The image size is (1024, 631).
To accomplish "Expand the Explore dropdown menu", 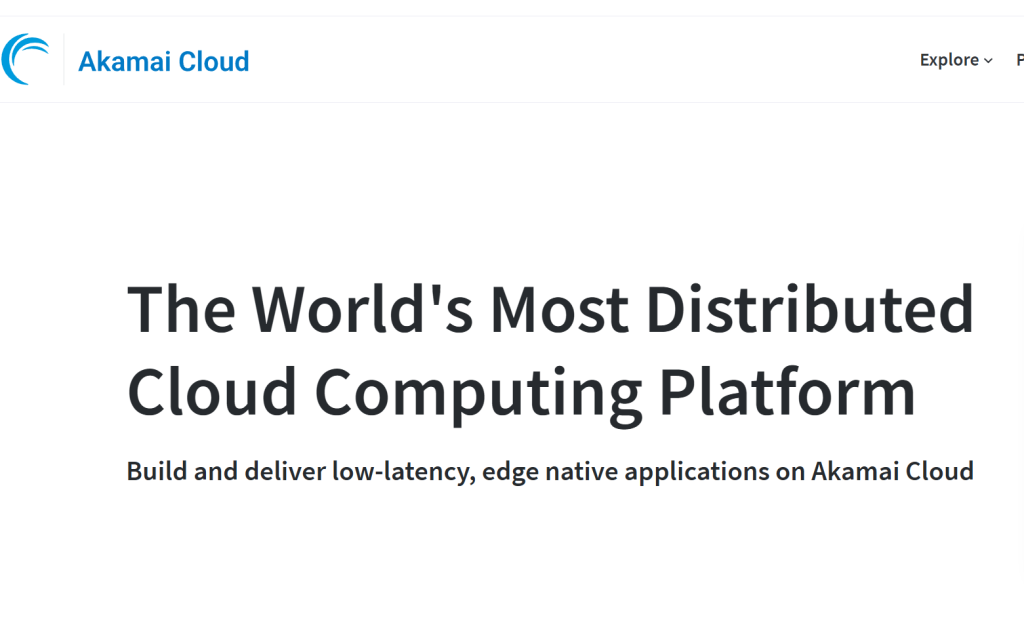I will coord(956,60).
